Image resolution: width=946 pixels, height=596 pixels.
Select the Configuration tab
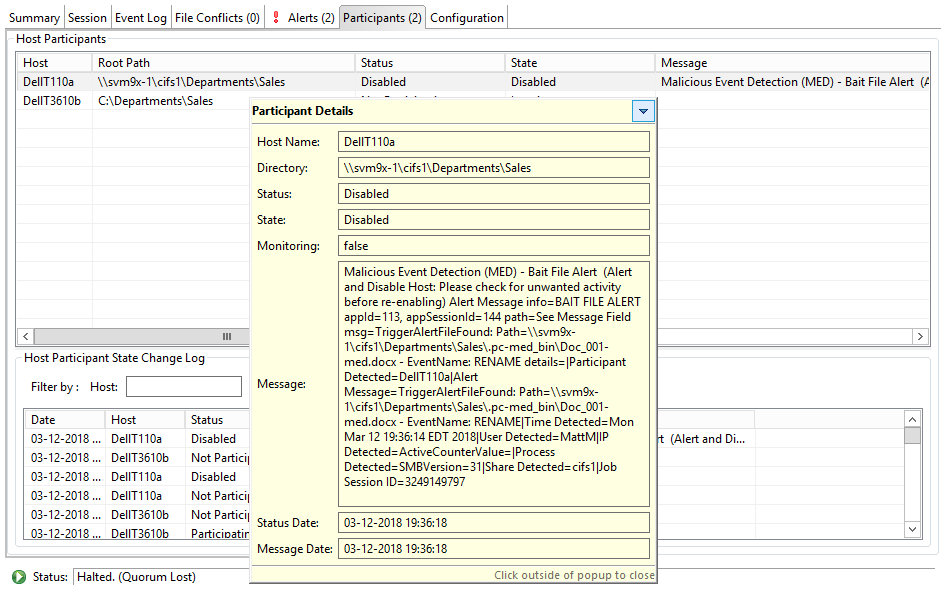click(466, 17)
